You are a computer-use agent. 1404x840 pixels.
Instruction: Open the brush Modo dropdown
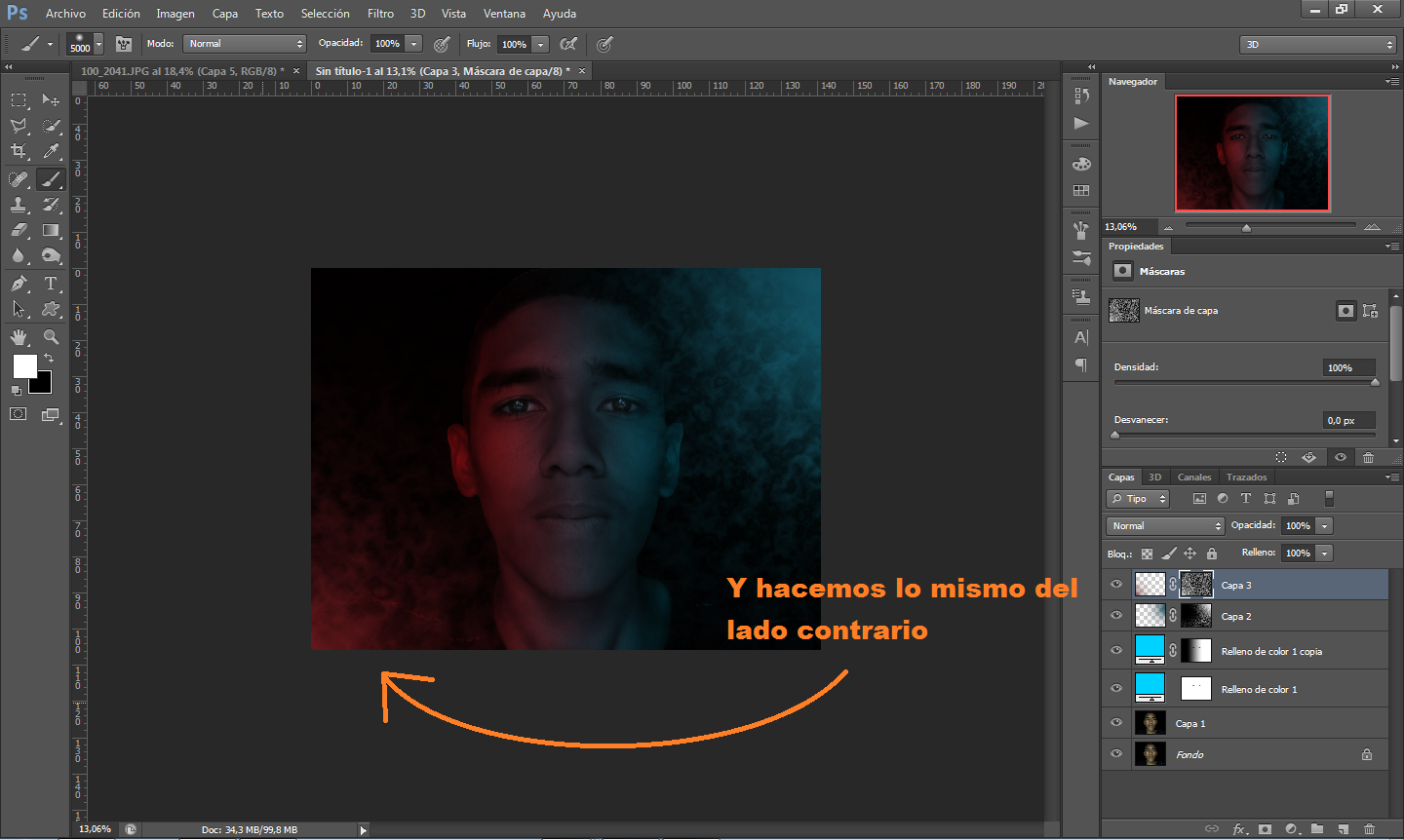click(245, 44)
